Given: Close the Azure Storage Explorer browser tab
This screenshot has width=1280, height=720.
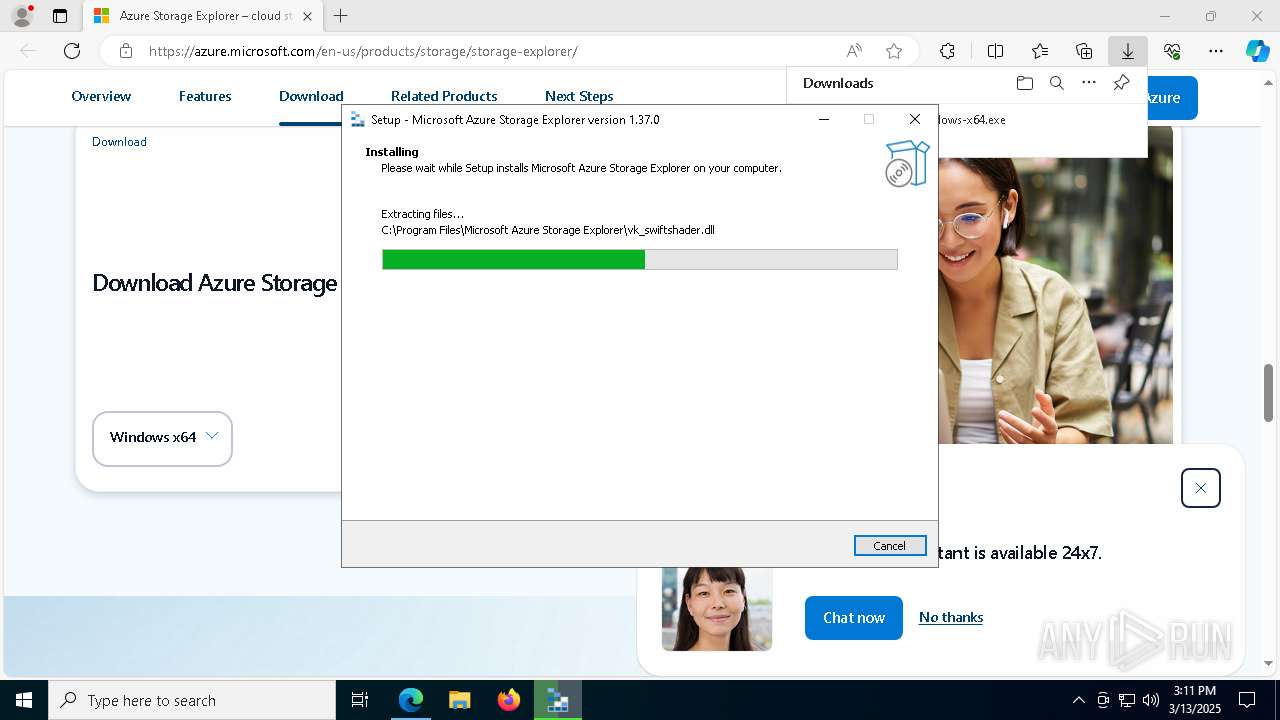Looking at the screenshot, I should coord(307,16).
